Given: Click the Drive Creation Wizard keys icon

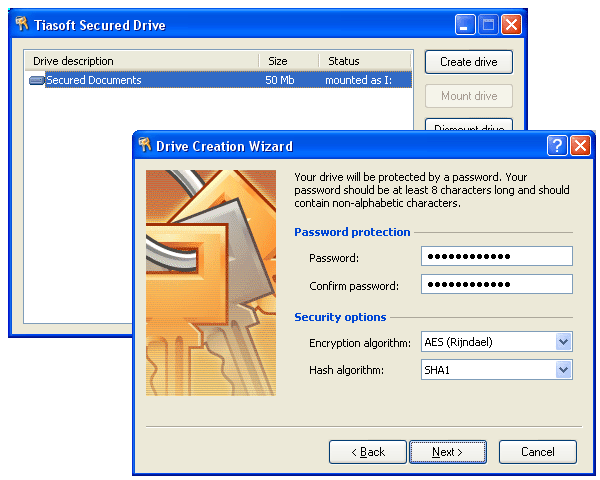Looking at the screenshot, I should pyautogui.click(x=145, y=145).
